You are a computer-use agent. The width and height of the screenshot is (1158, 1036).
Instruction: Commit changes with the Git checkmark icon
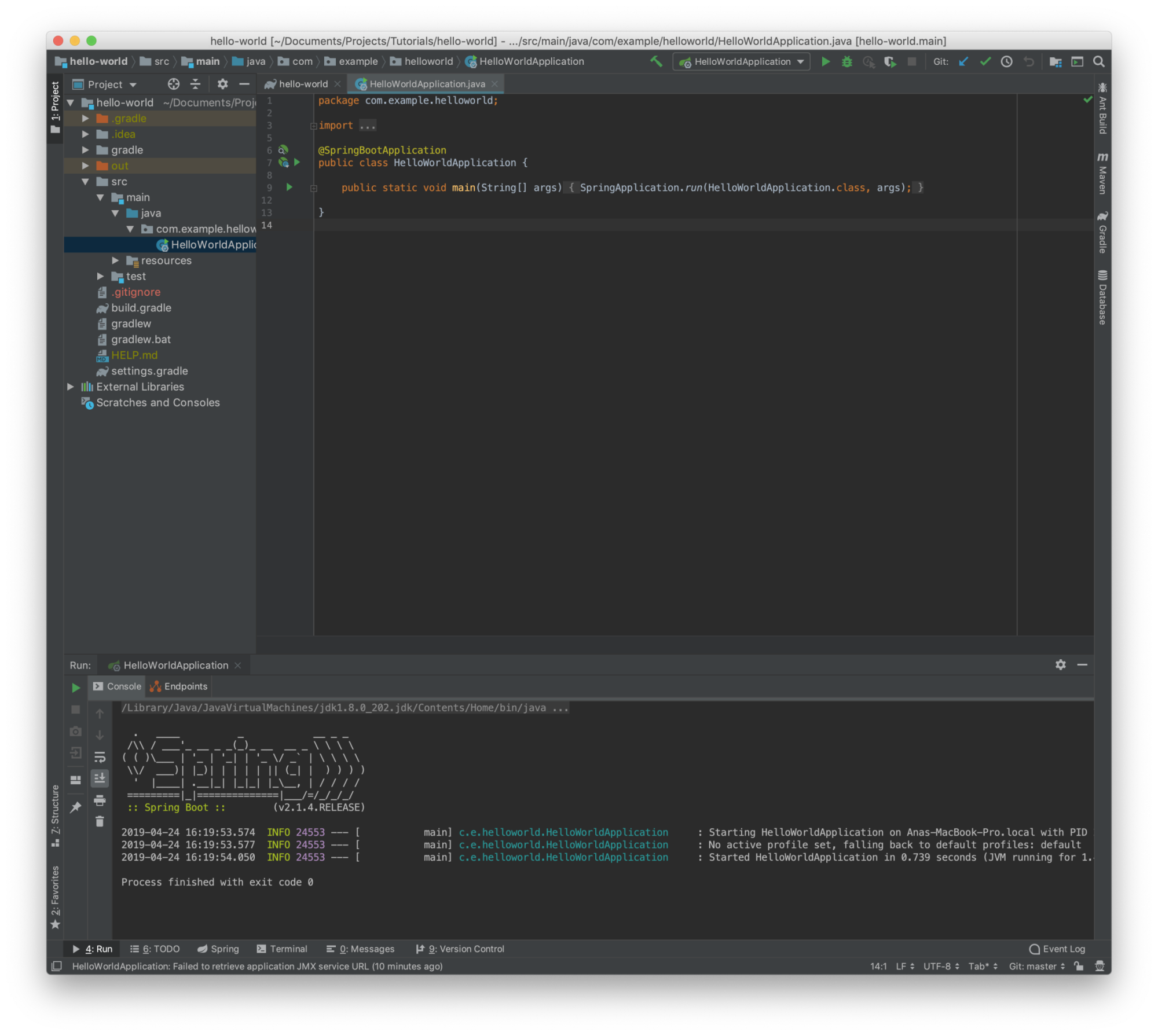tap(985, 61)
